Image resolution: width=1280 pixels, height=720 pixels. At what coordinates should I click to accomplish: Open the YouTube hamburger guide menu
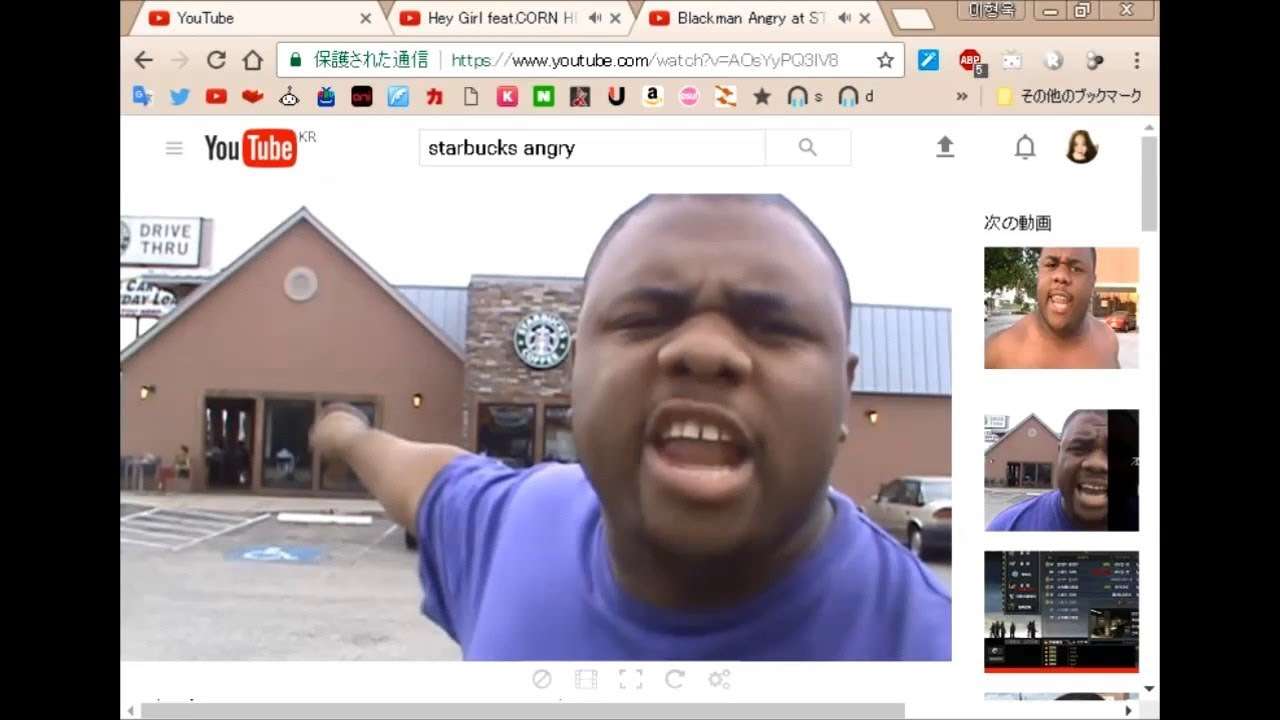click(x=174, y=148)
